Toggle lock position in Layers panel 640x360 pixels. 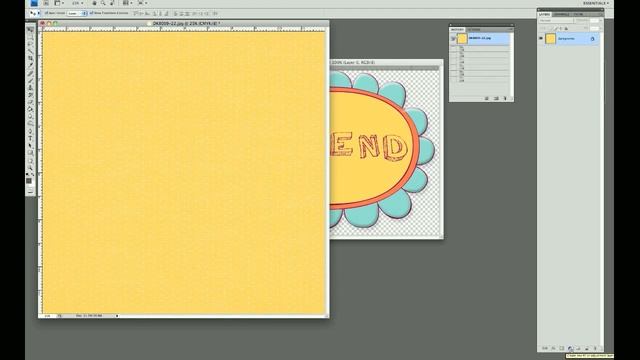click(x=561, y=29)
